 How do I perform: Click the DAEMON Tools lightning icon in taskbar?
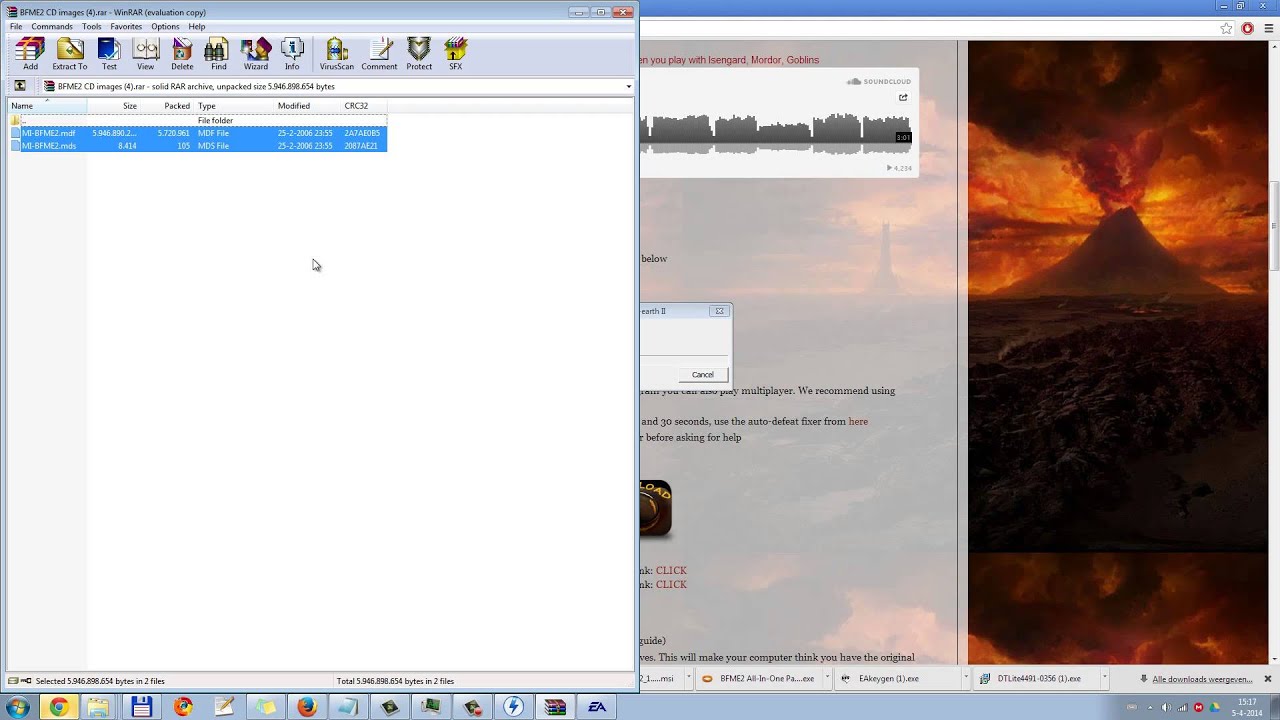(513, 707)
